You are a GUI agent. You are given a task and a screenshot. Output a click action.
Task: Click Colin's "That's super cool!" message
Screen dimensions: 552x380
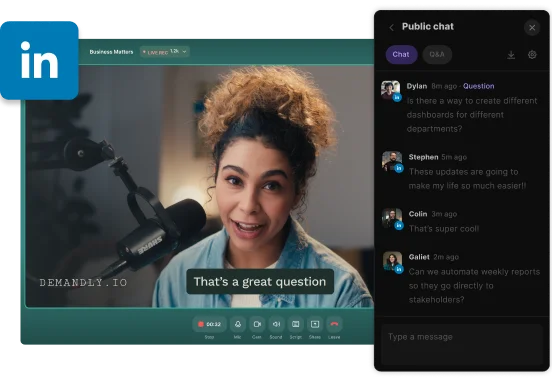(444, 229)
